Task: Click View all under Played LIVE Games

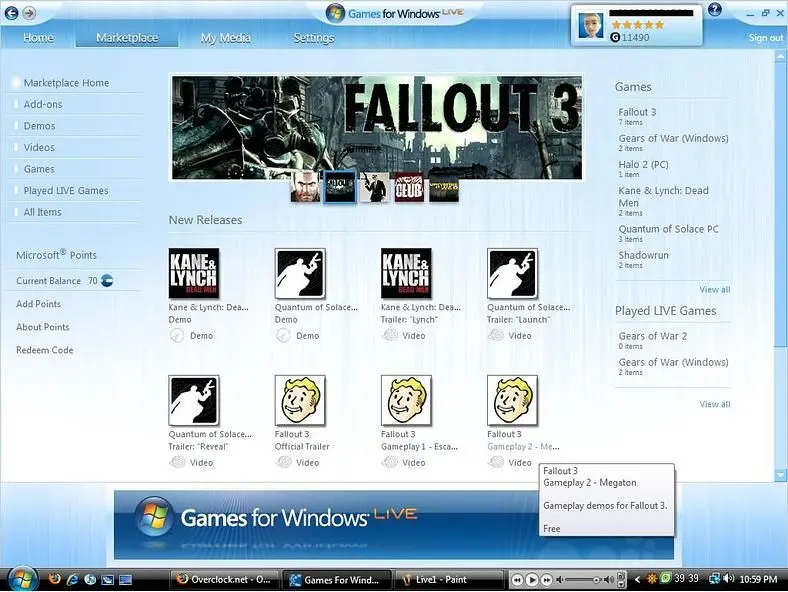Action: coord(715,405)
